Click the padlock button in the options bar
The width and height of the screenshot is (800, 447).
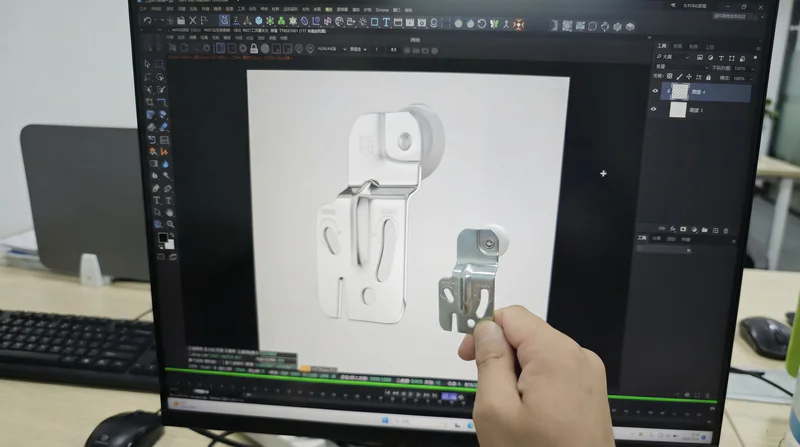point(254,49)
